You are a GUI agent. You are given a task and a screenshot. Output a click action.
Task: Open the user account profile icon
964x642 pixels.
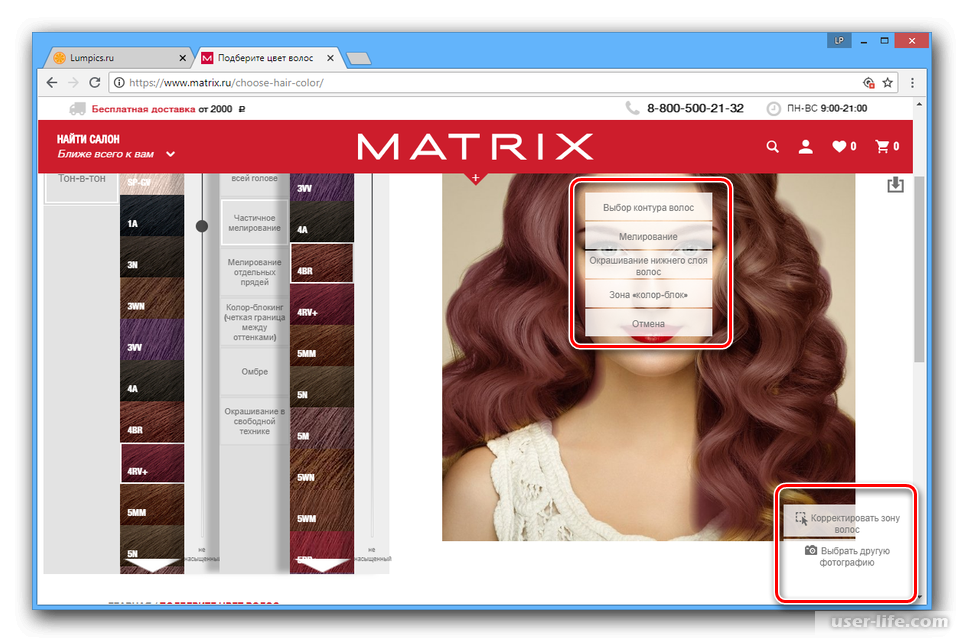point(805,147)
